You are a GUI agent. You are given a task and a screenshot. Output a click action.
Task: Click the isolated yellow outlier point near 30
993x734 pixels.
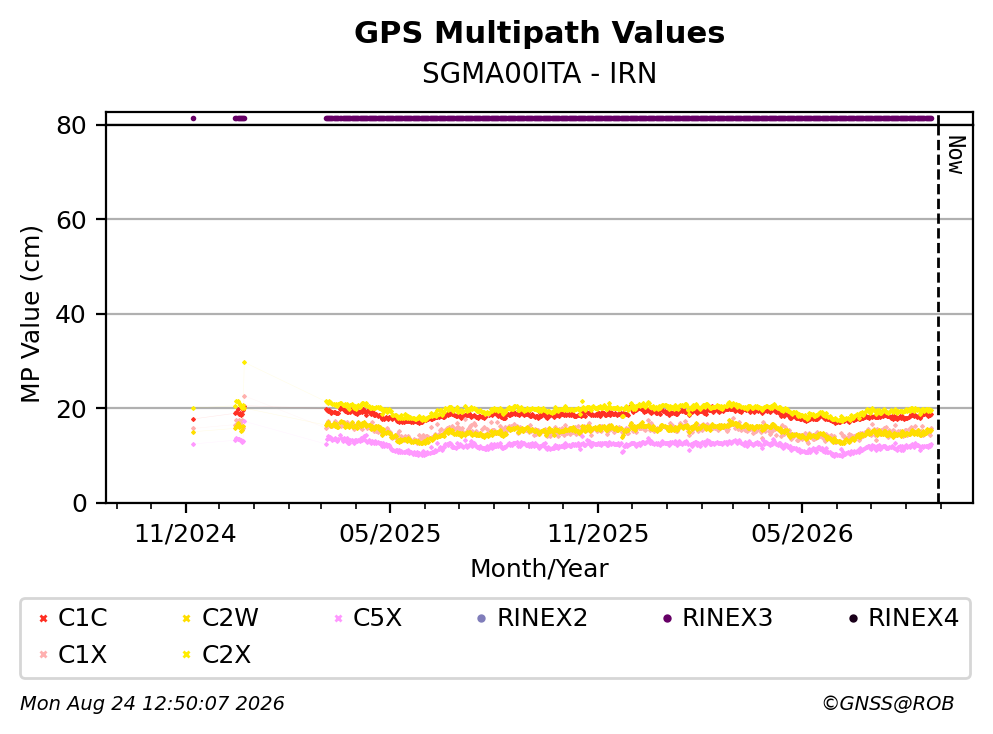(244, 362)
